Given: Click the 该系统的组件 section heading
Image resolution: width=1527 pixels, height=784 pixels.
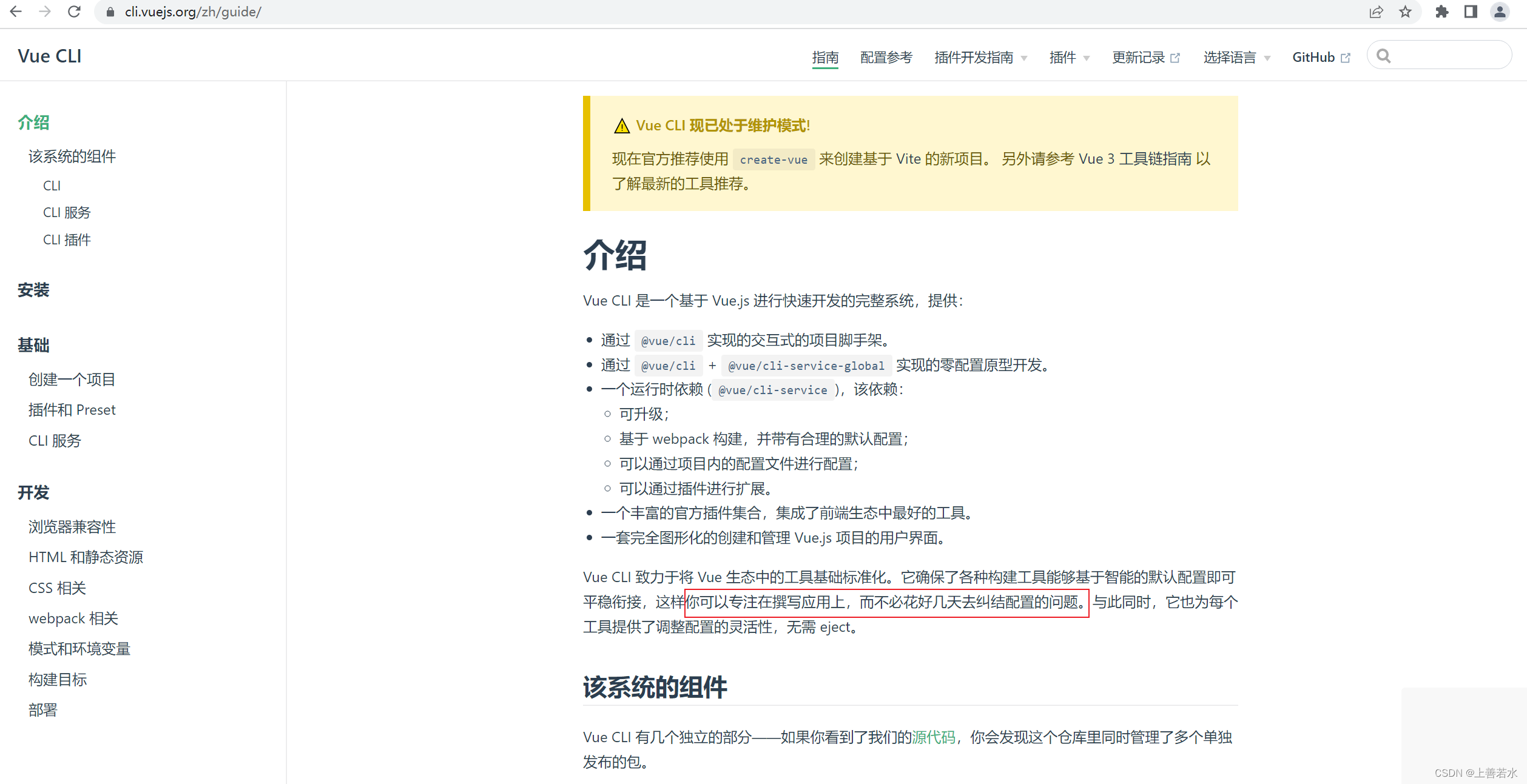Looking at the screenshot, I should pos(655,688).
